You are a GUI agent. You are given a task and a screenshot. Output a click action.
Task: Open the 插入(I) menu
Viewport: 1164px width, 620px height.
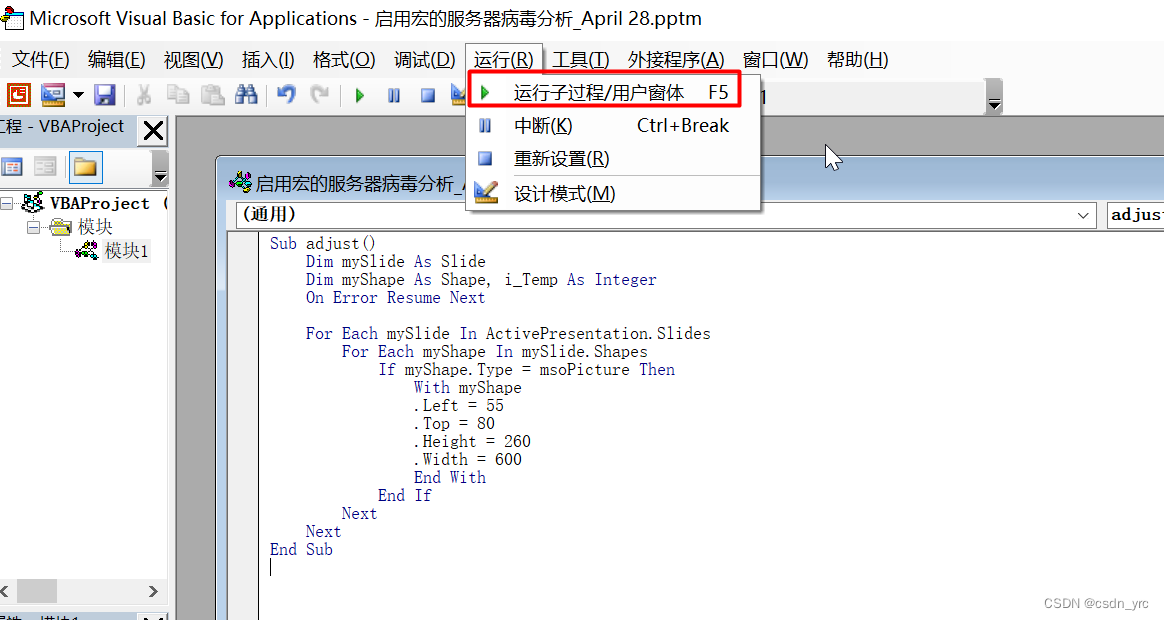pos(268,59)
